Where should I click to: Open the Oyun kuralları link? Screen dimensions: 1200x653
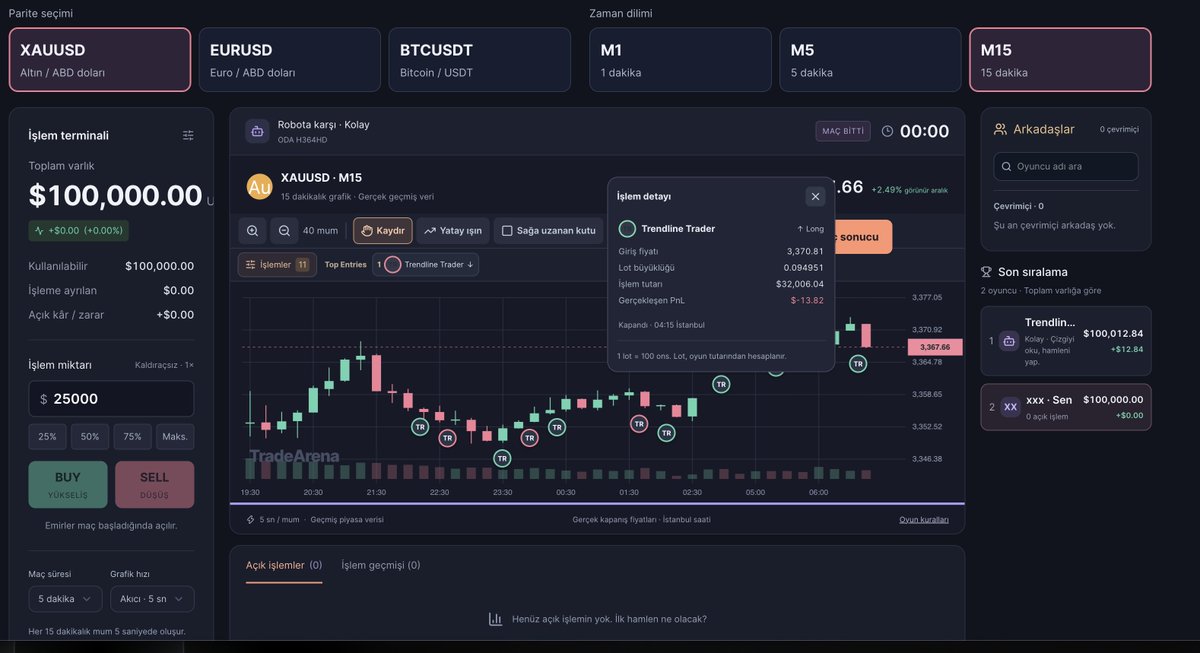924,520
